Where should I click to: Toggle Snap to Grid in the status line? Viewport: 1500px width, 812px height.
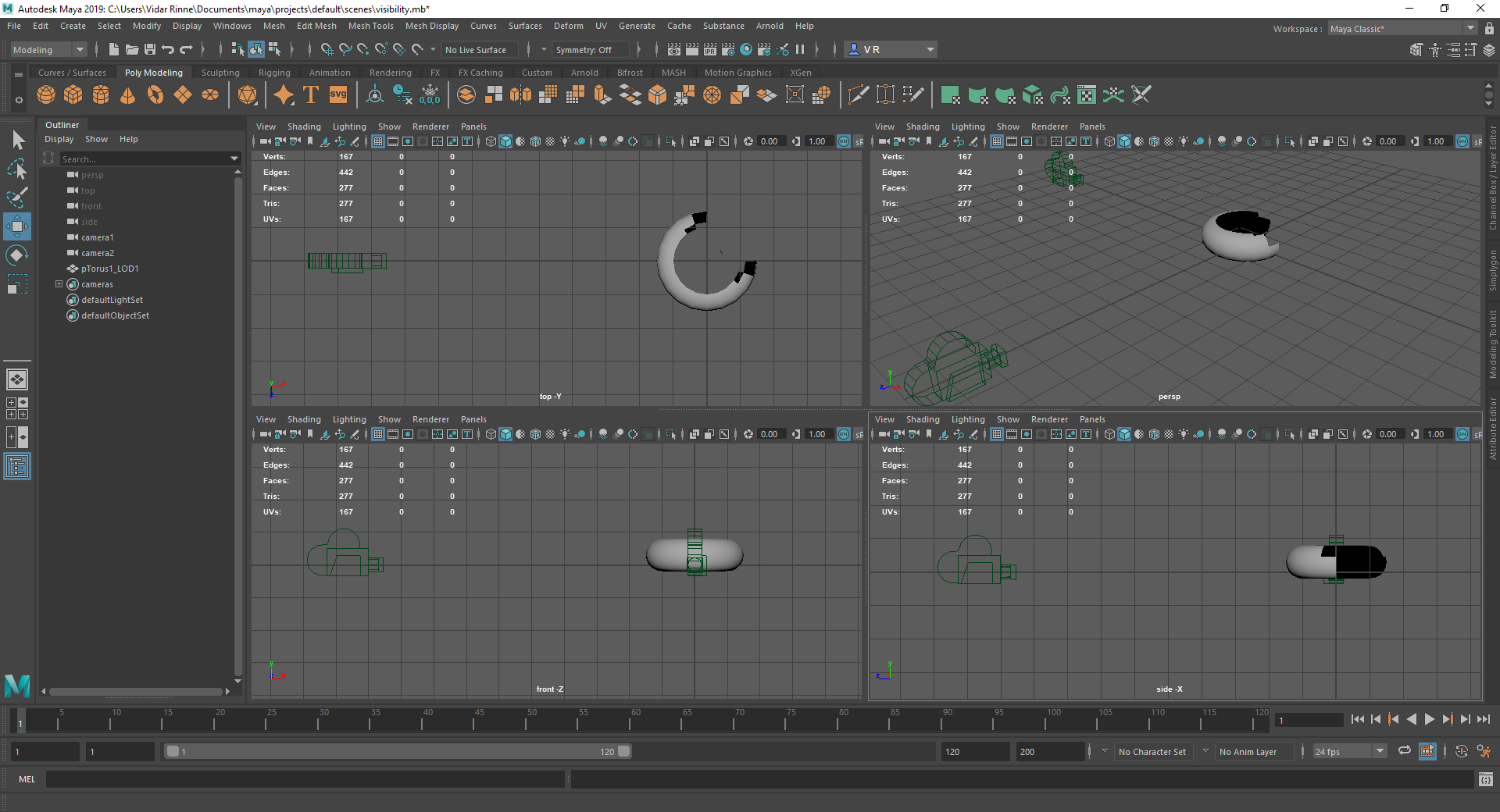coord(327,49)
